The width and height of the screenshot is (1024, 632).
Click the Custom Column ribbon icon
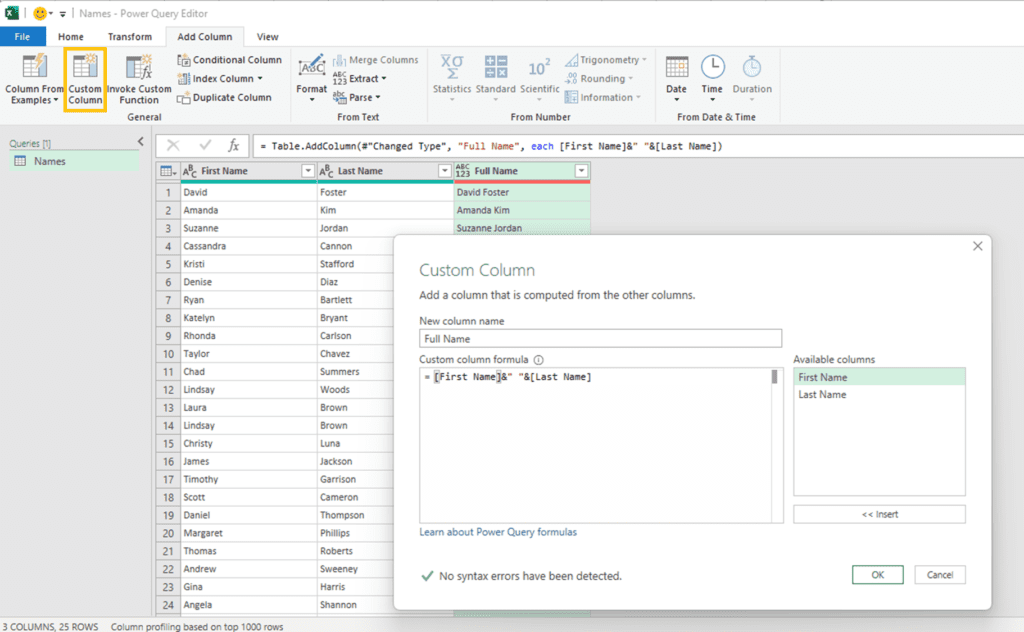click(x=86, y=79)
